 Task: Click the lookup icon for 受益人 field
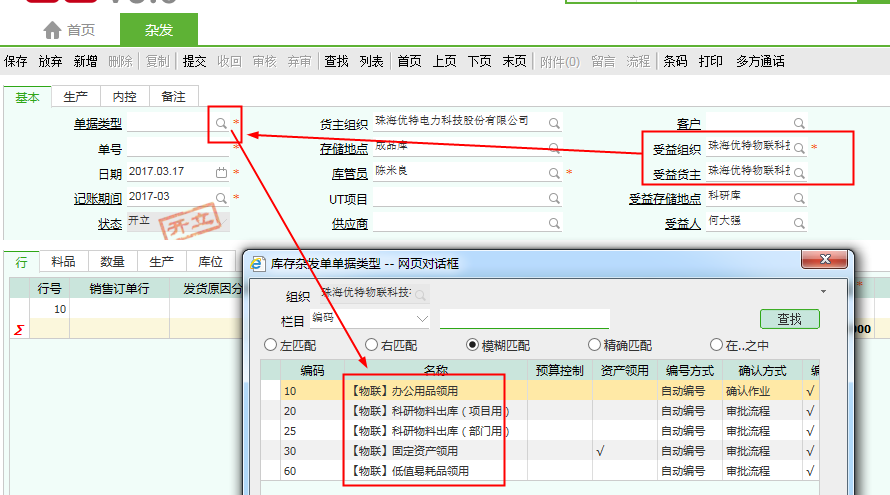799,222
